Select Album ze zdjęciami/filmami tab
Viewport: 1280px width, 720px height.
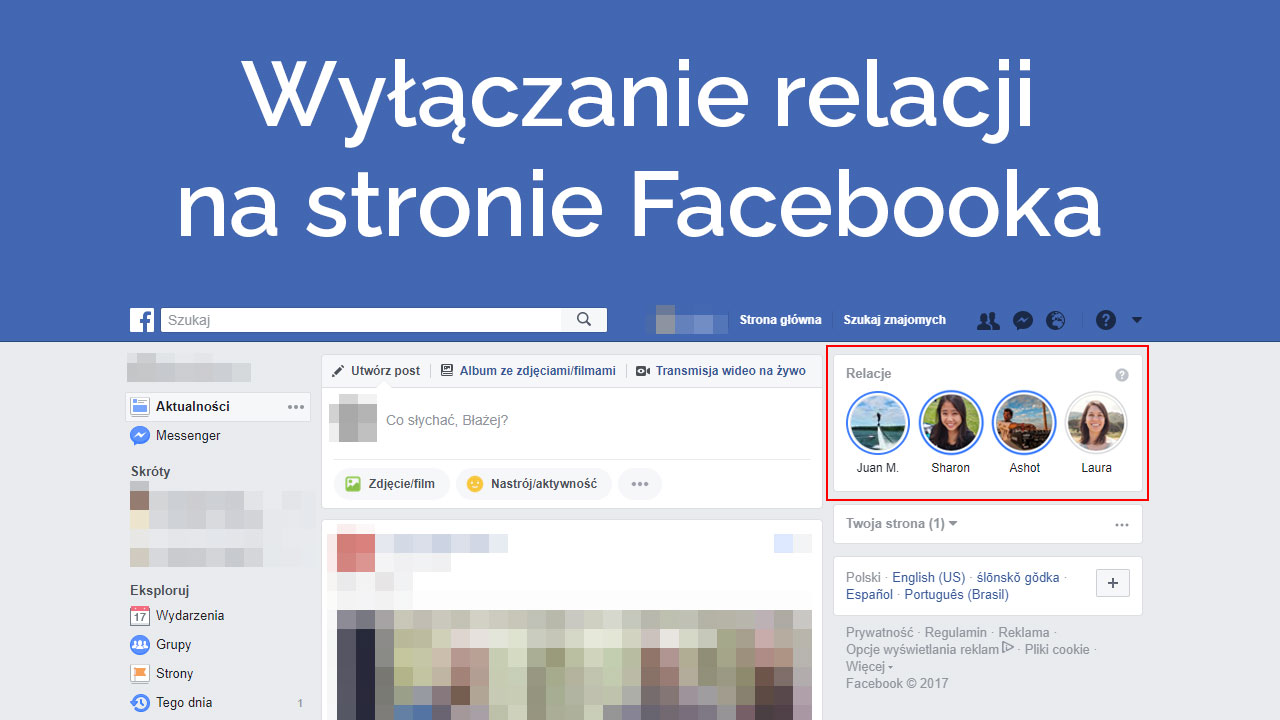(x=528, y=371)
